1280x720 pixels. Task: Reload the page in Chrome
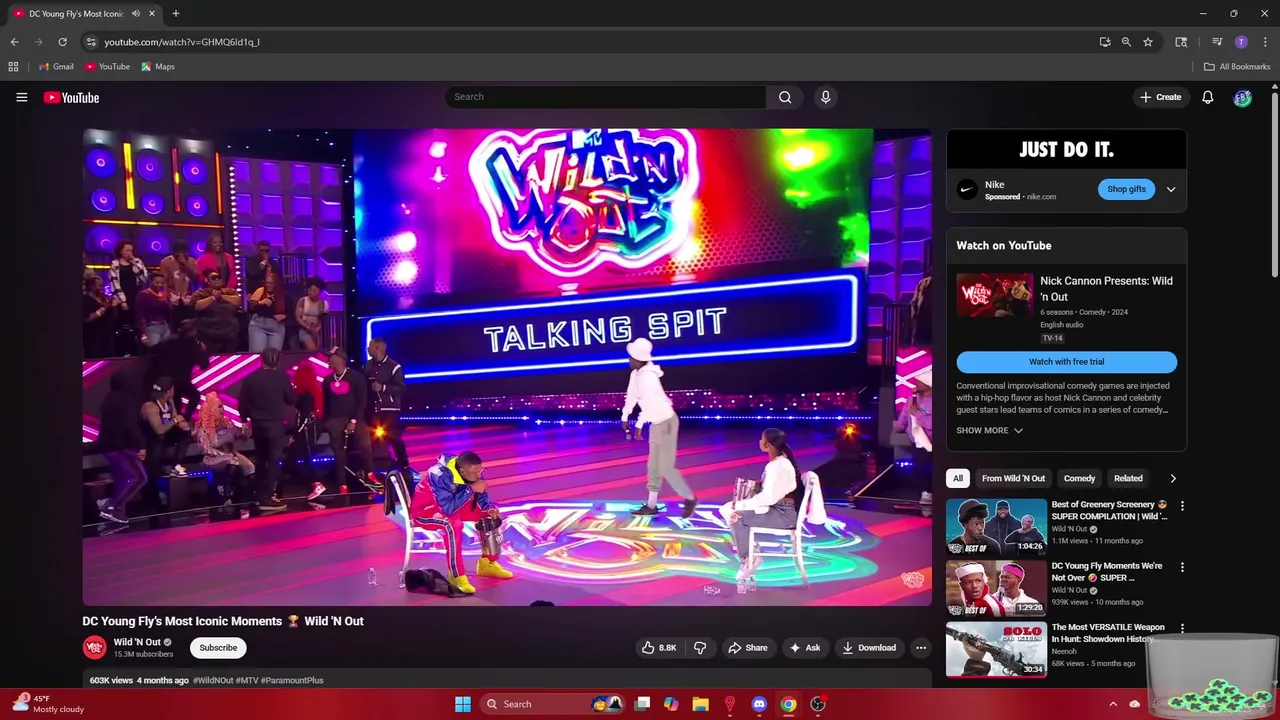tap(62, 42)
